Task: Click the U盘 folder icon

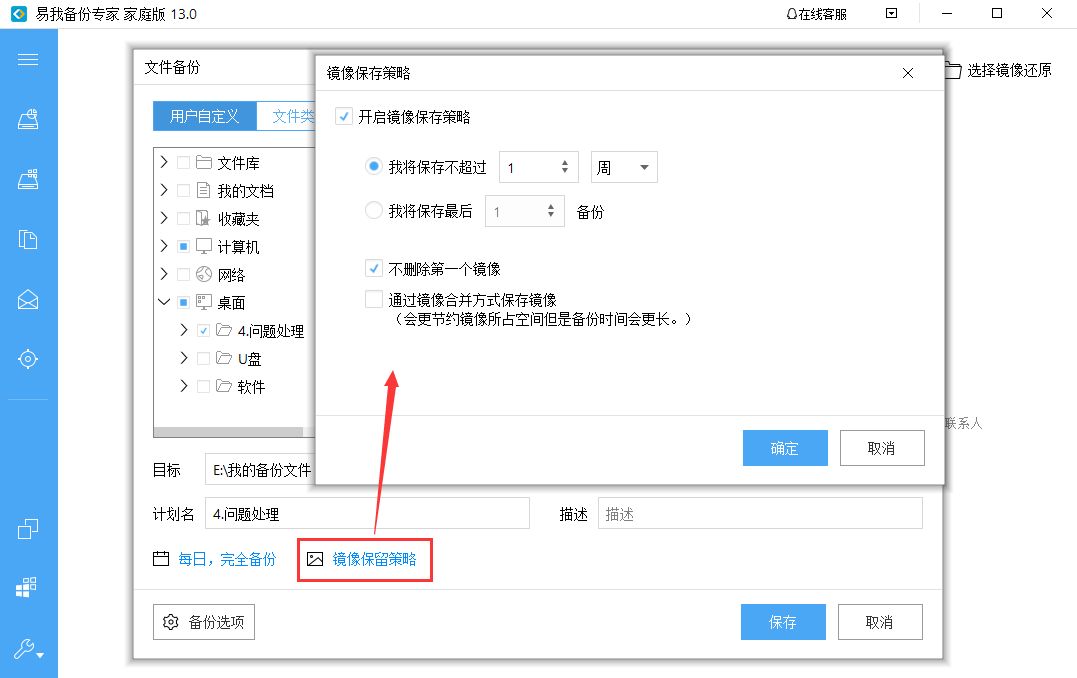Action: tap(223, 358)
